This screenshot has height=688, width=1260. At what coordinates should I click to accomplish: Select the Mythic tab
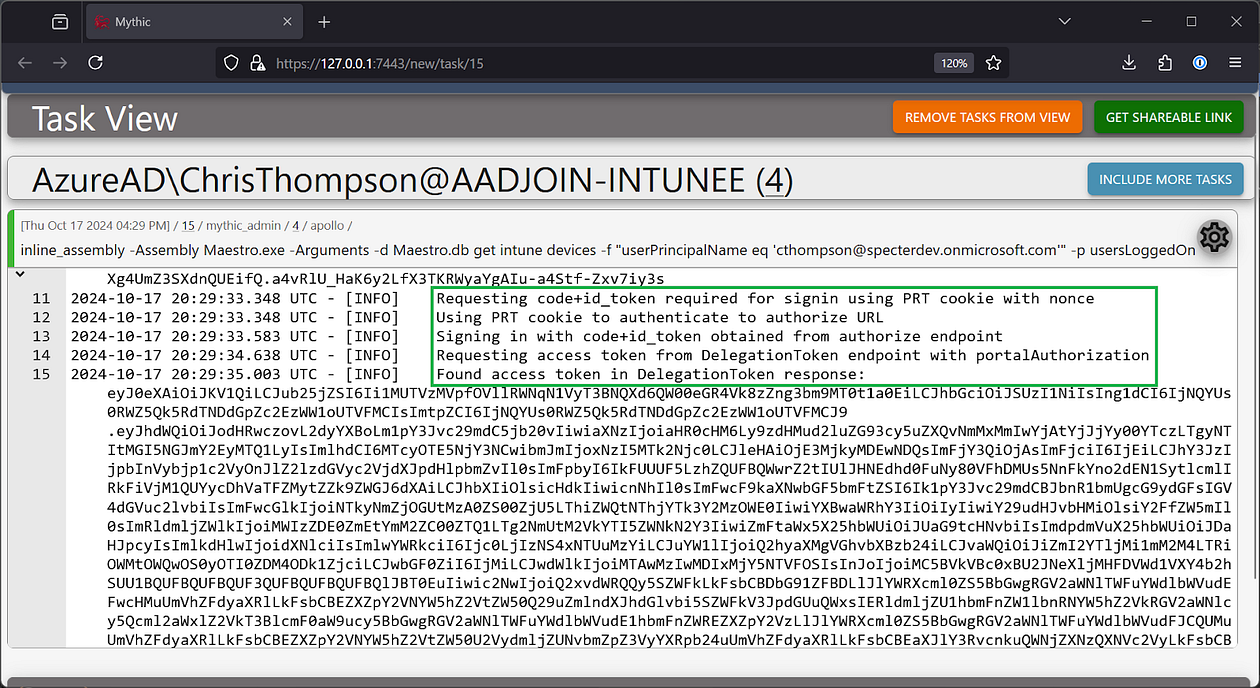click(193, 22)
